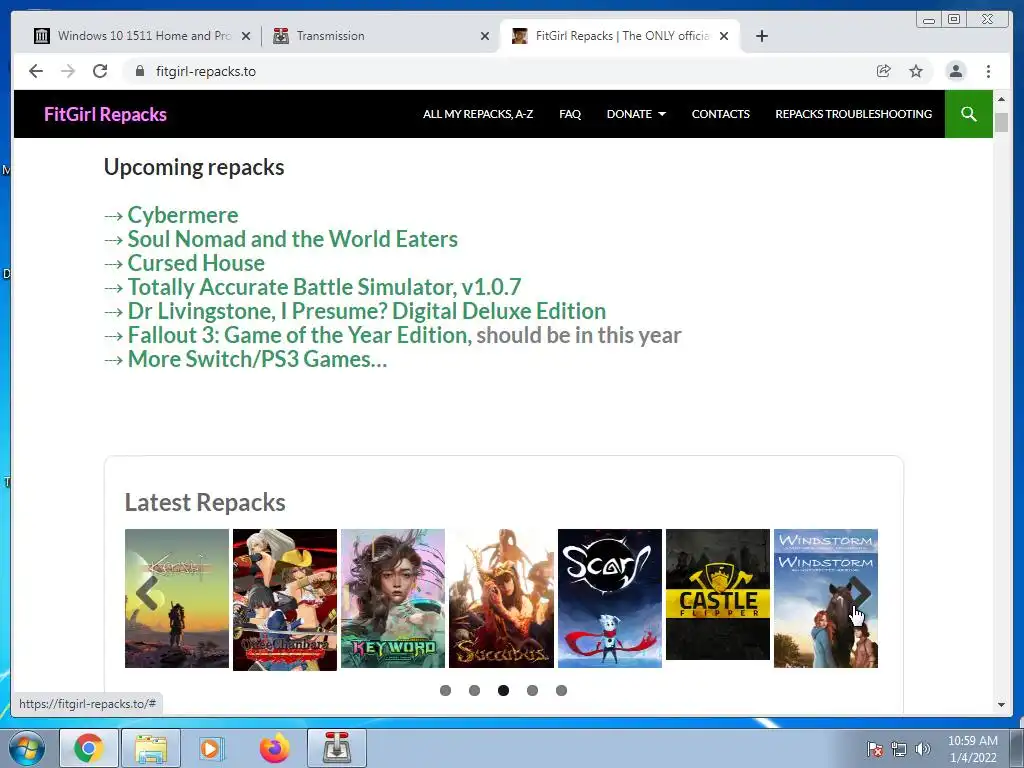Click the carousel next arrow on Latest Repacks

pyautogui.click(x=861, y=594)
